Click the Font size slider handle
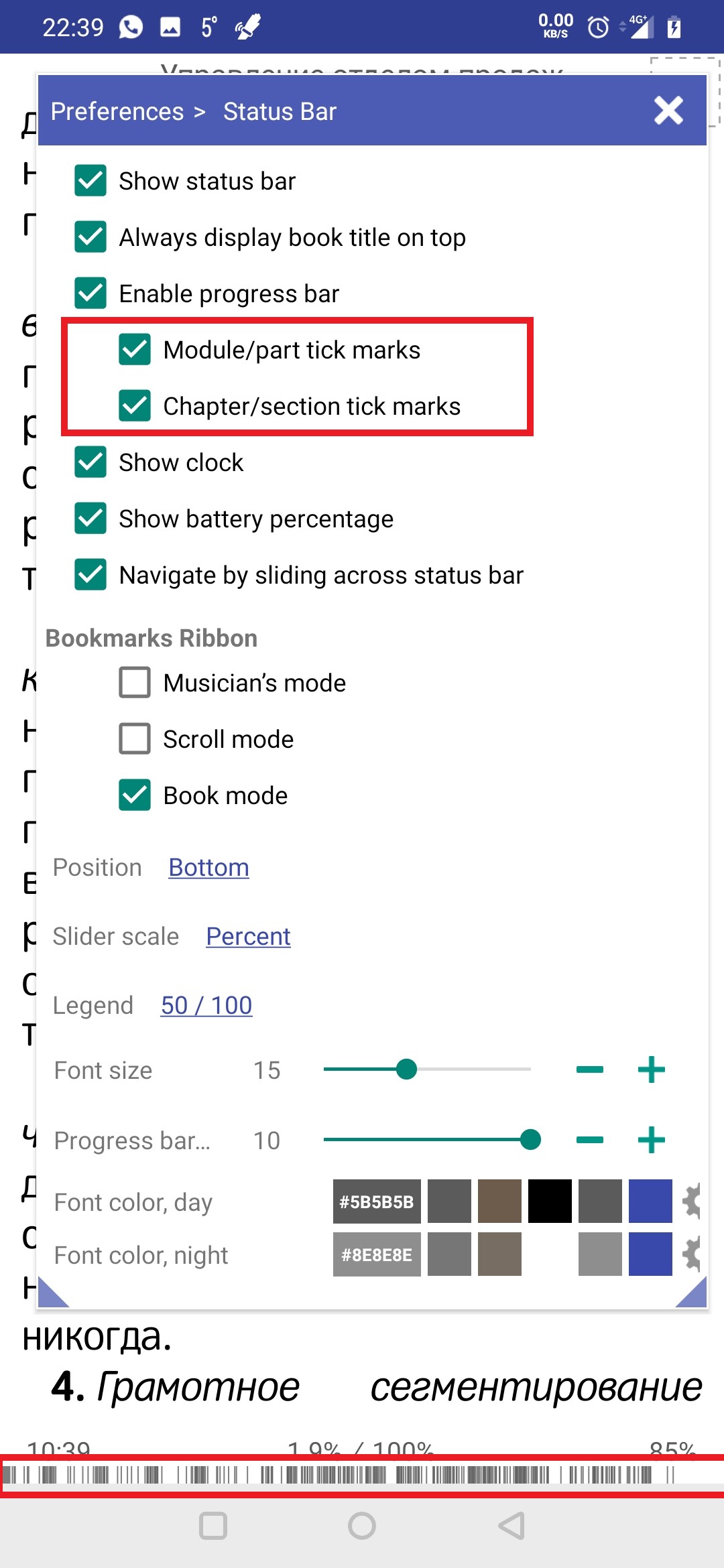This screenshot has height=1568, width=724. click(x=406, y=1069)
